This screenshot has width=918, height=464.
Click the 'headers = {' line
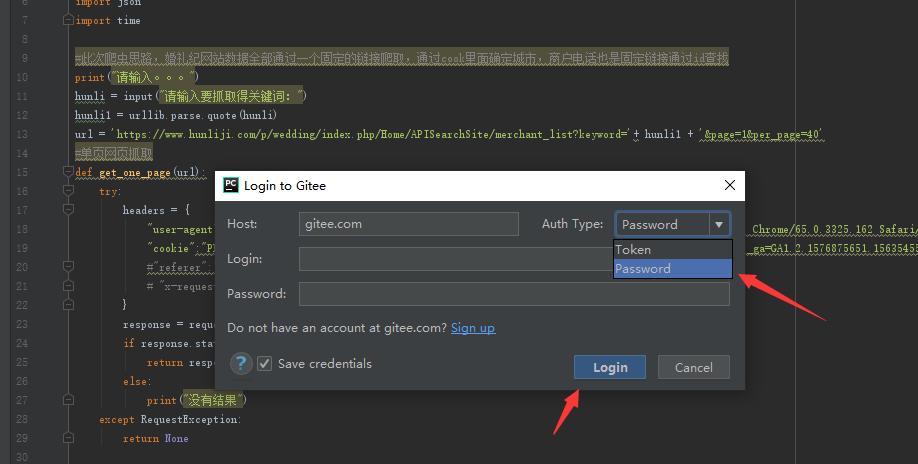tap(156, 209)
